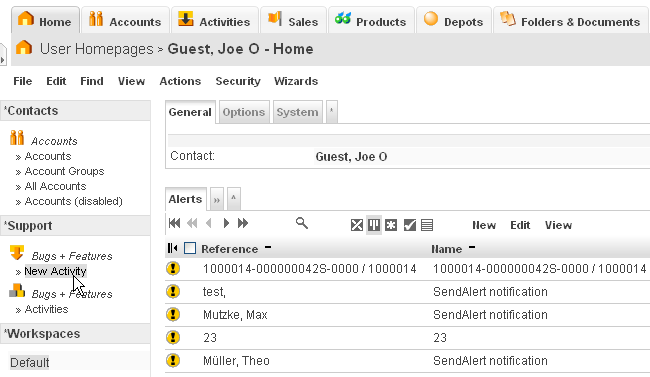Open the Accounts top tab

[x=126, y=20]
